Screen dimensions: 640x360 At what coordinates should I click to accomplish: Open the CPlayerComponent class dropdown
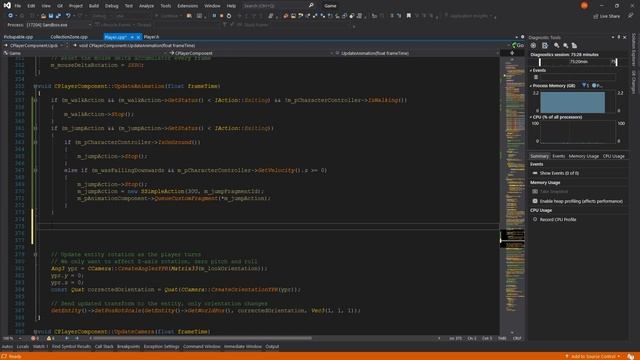[x=251, y=53]
